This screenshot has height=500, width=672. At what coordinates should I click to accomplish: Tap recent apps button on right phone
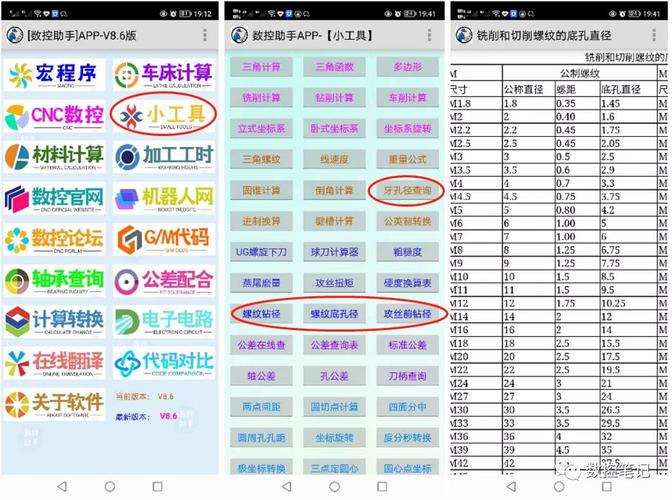[606, 486]
